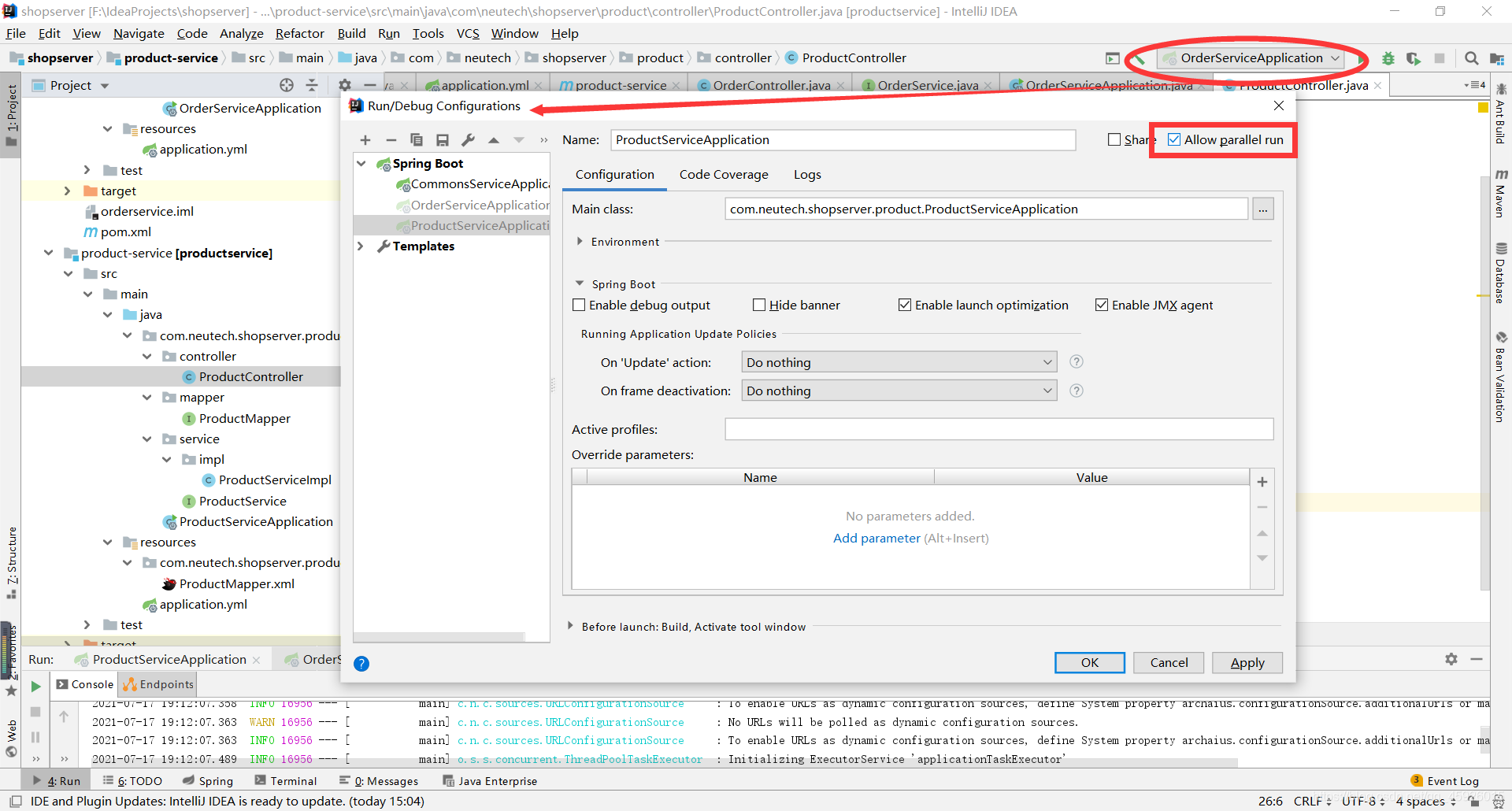This screenshot has height=811, width=1512.
Task: Open edit templates wrench icon
Action: point(468,140)
